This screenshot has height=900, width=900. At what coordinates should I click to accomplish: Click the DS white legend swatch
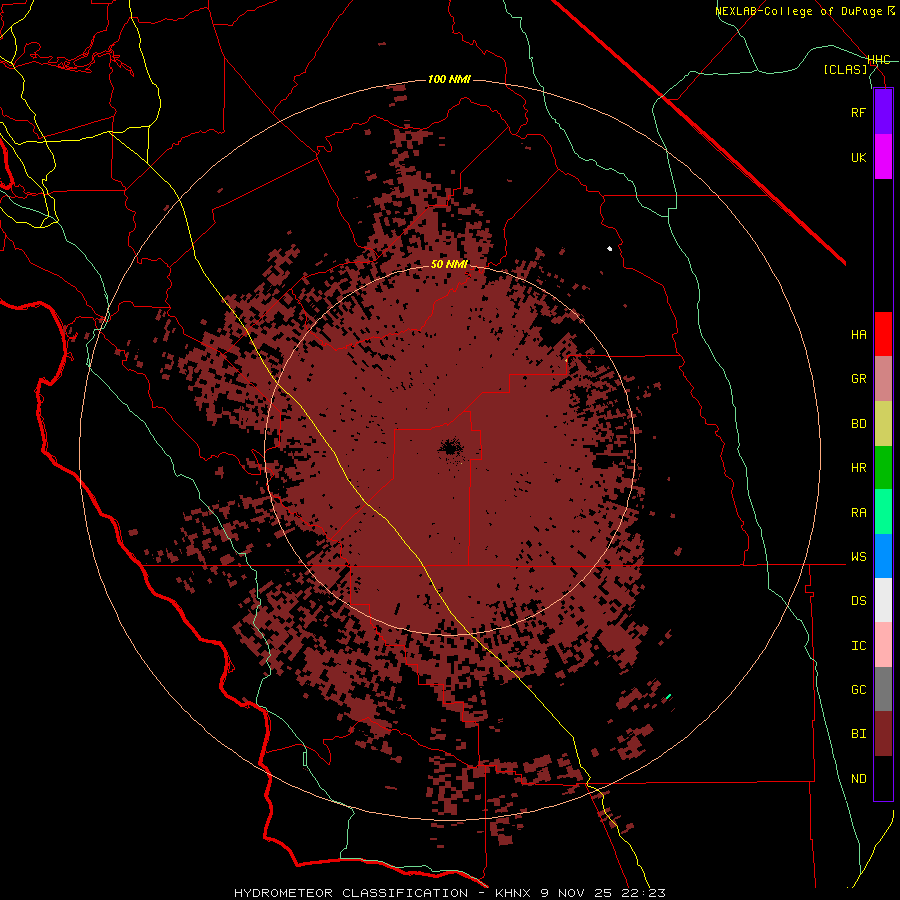coord(883,600)
